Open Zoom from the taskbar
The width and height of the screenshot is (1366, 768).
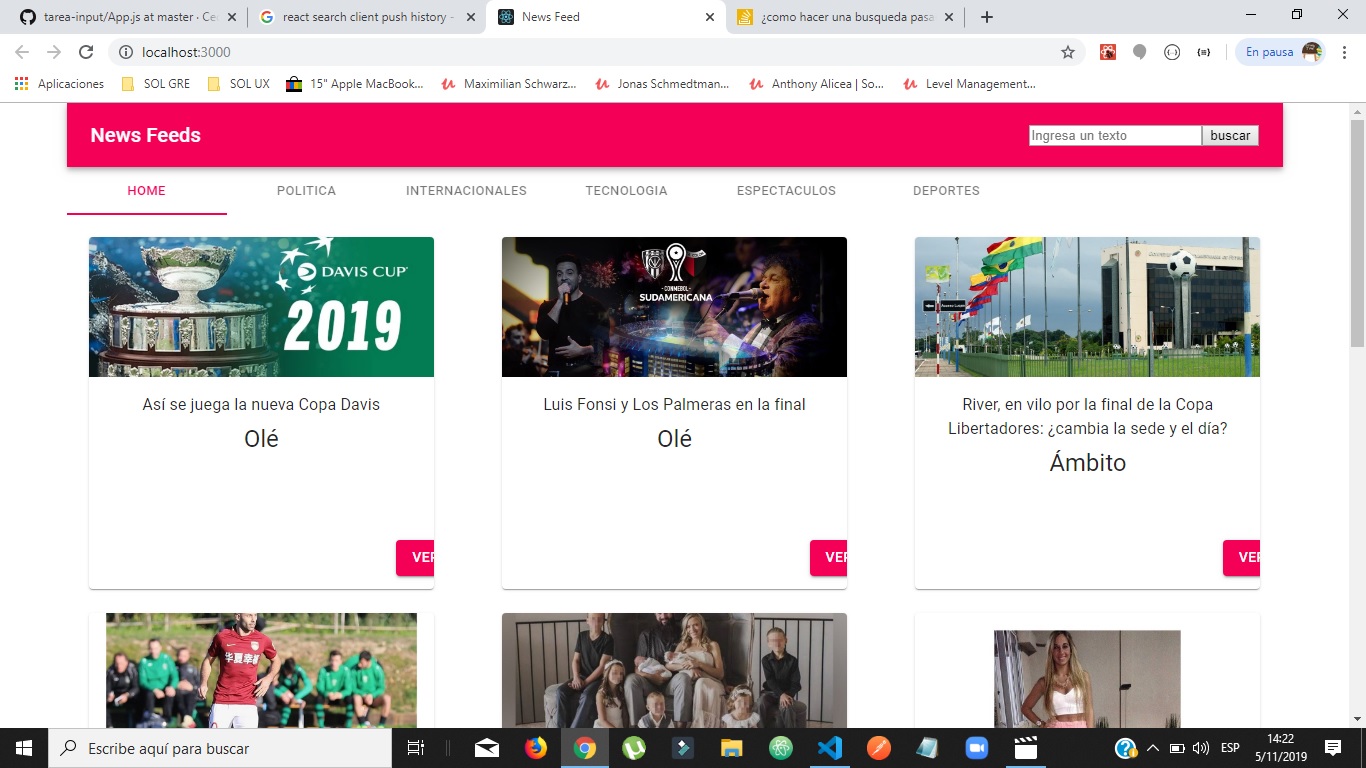(976, 748)
